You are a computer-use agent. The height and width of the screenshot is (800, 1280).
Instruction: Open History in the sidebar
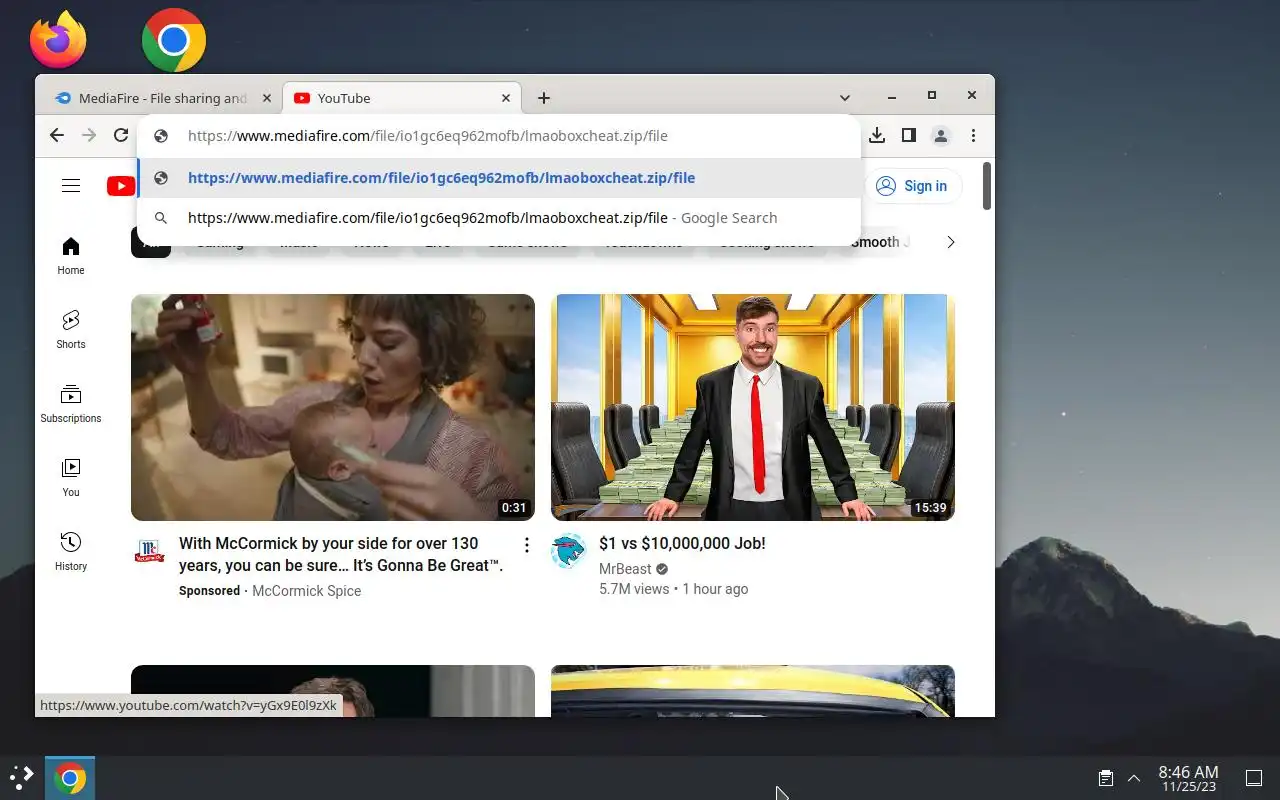(x=71, y=551)
